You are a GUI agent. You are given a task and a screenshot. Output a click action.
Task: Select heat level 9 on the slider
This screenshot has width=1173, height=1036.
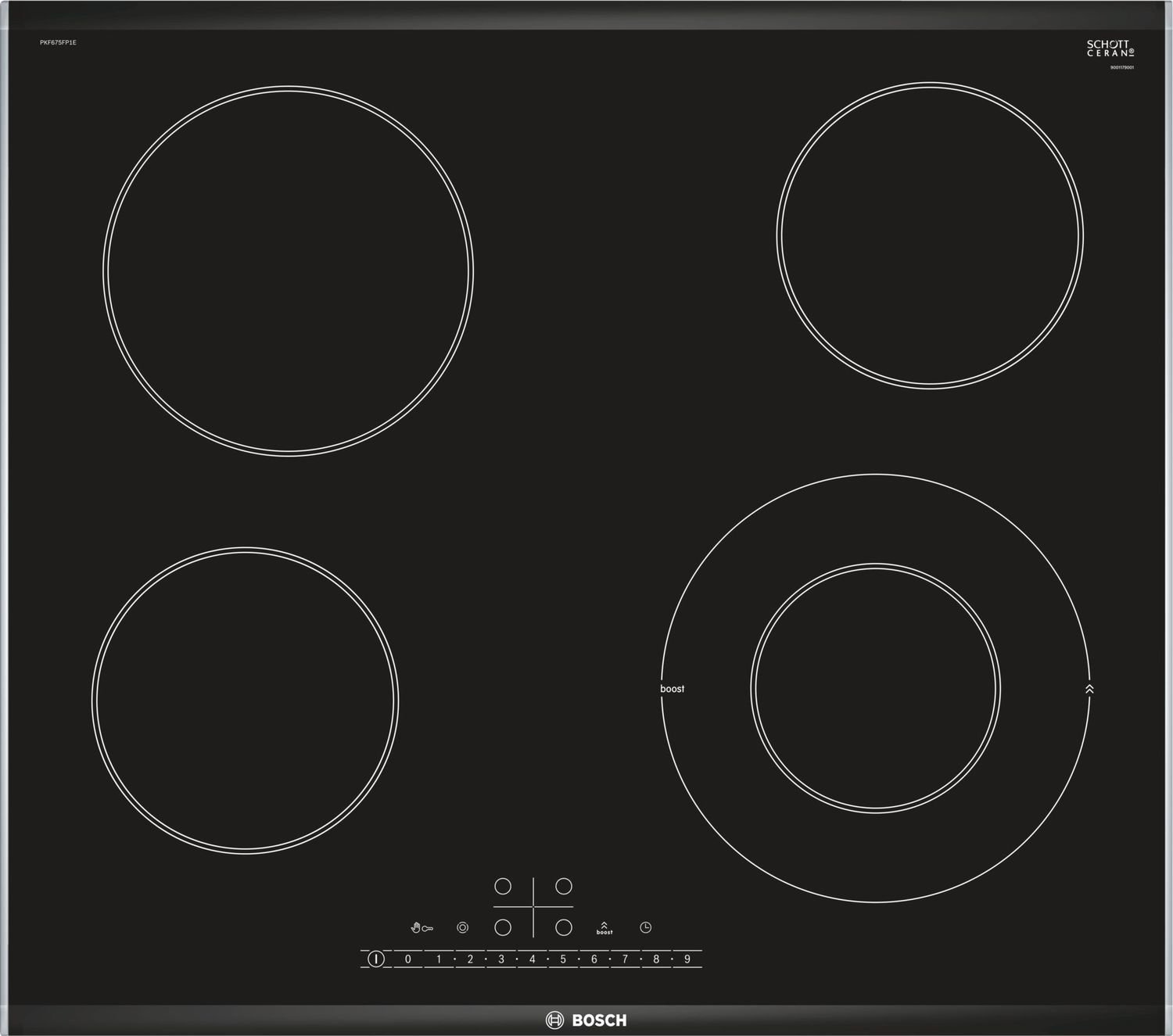(x=686, y=958)
